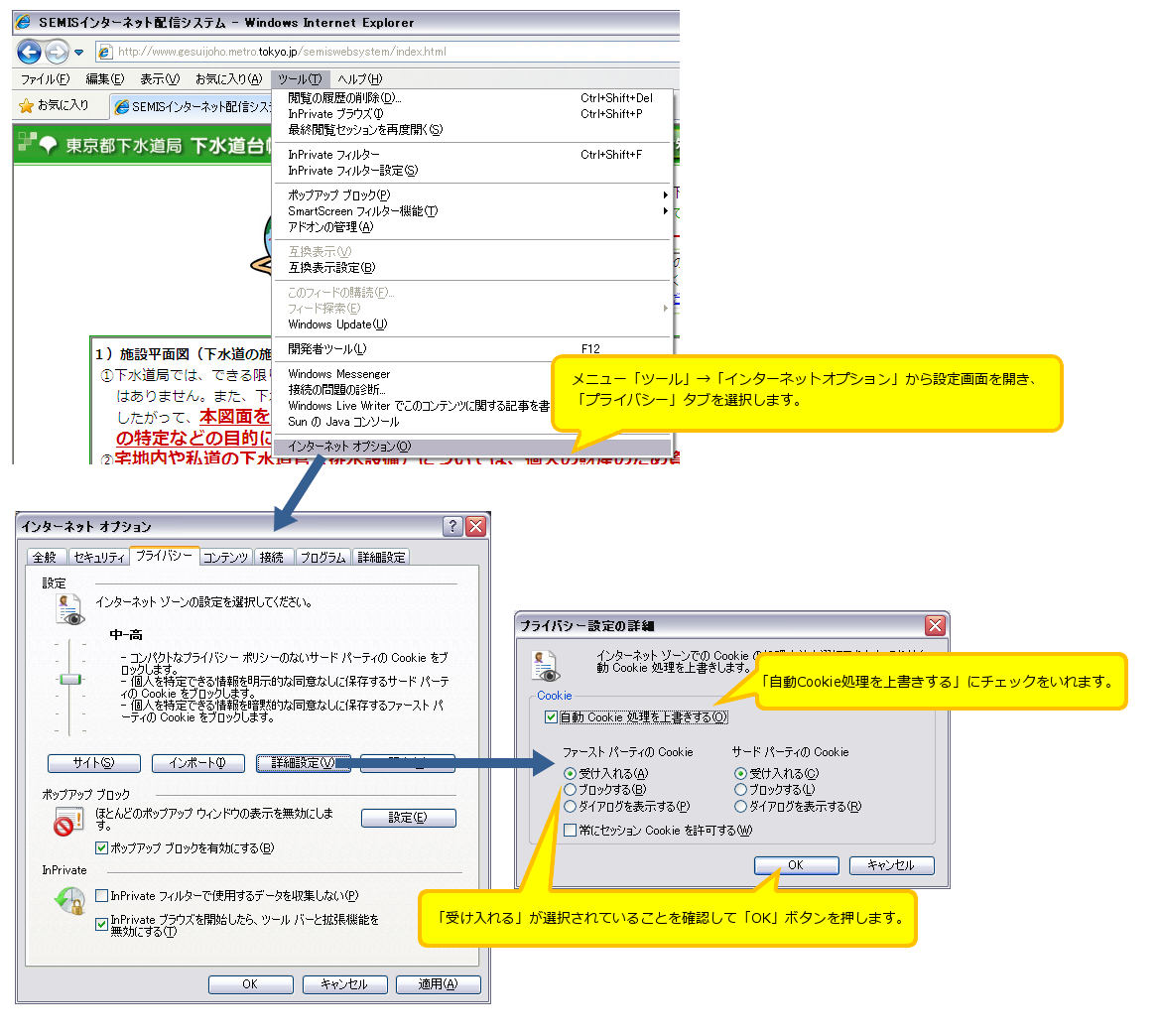Select InPrivate フィルター設定(S) item
The width and height of the screenshot is (1159, 1036).
pyautogui.click(x=471, y=171)
